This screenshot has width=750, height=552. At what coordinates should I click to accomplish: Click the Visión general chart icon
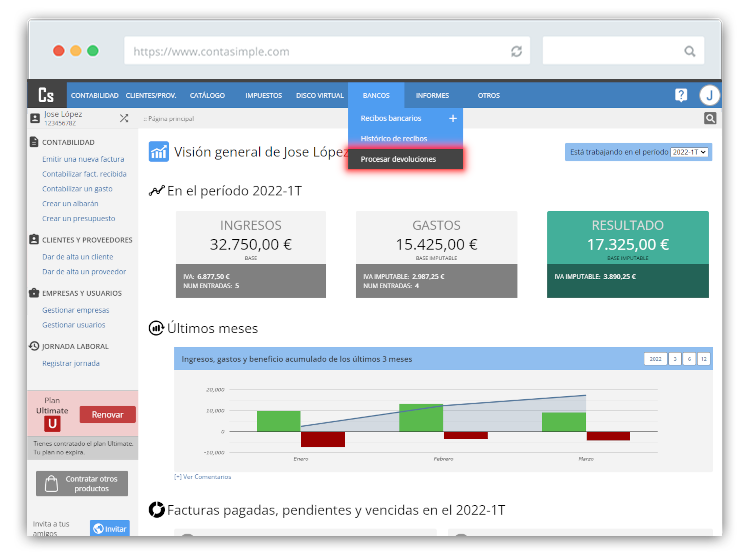point(158,152)
